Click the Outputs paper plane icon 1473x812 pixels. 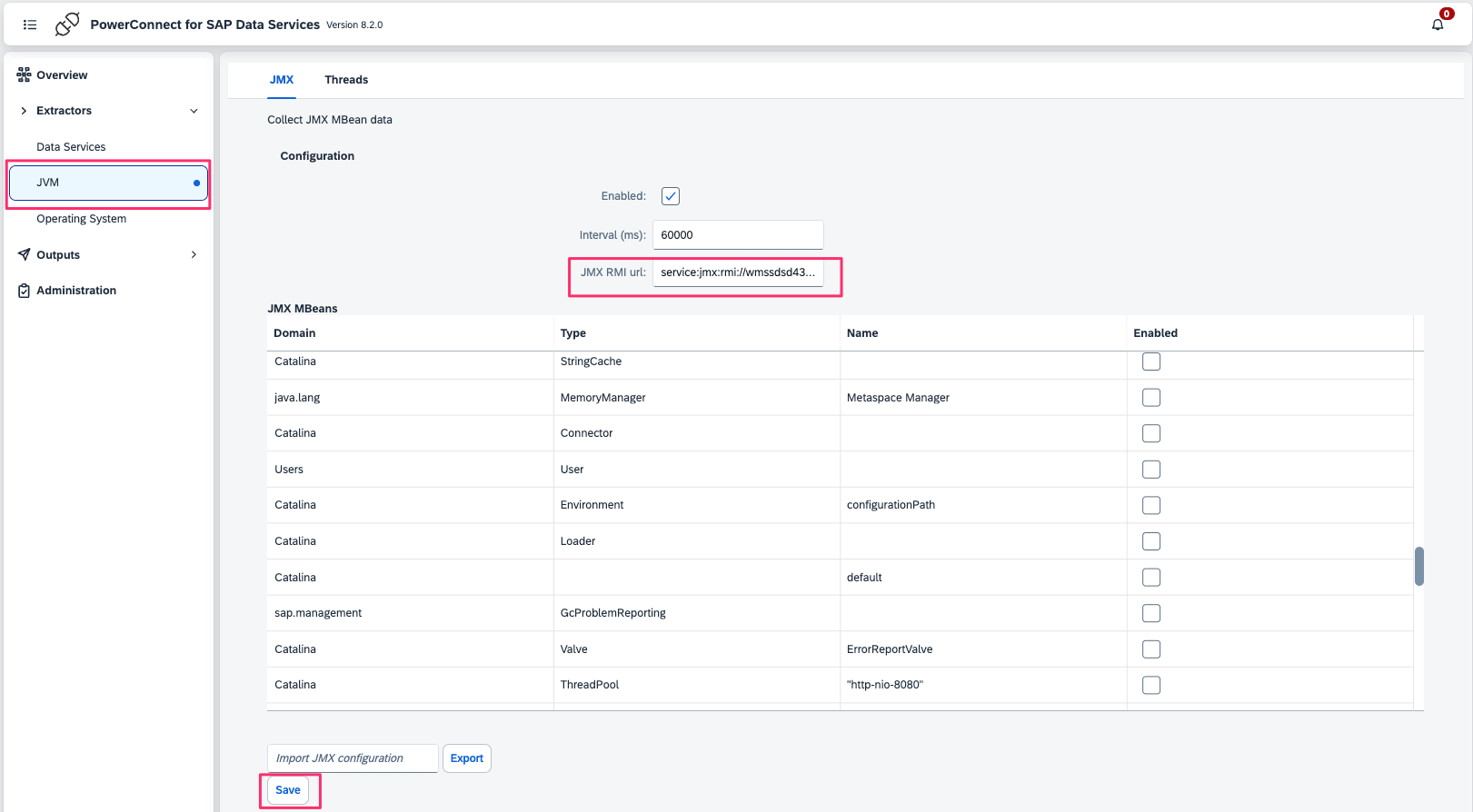(24, 254)
